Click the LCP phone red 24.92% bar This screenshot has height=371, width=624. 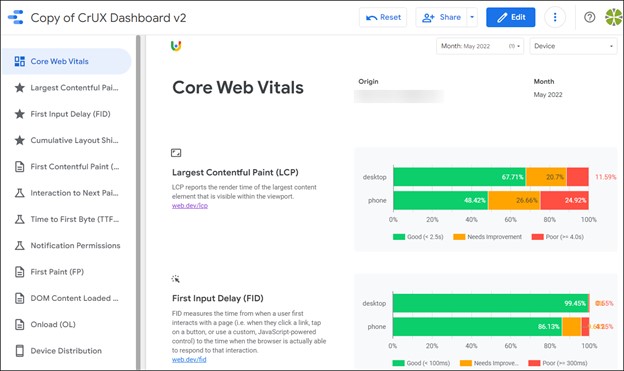point(564,200)
